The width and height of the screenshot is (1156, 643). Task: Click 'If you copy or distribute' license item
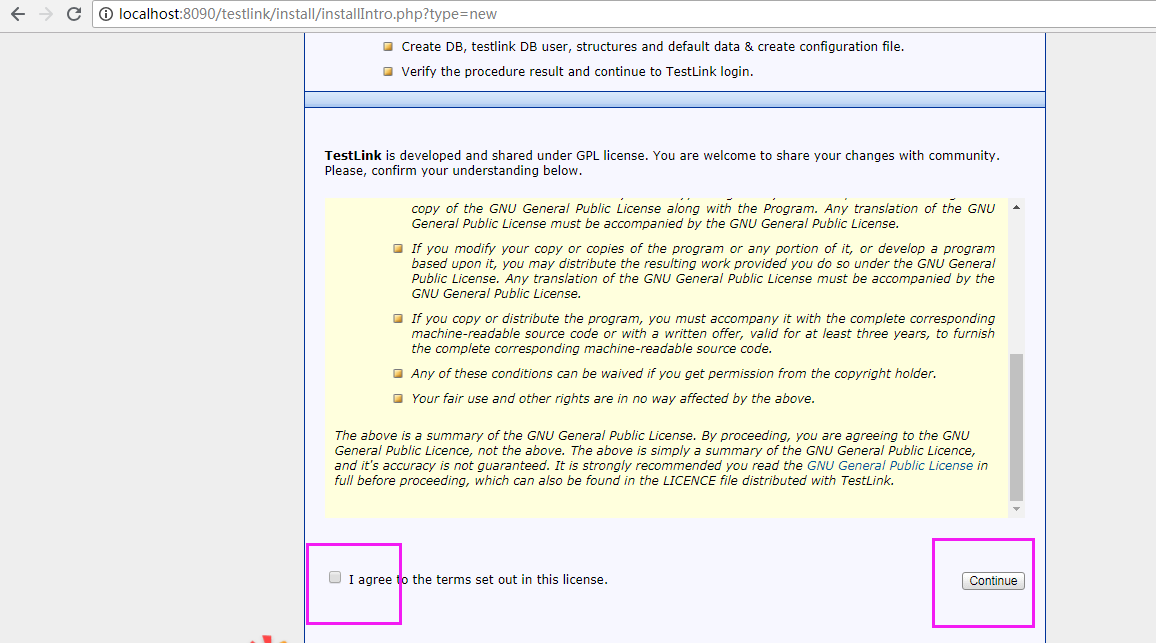[703, 333]
